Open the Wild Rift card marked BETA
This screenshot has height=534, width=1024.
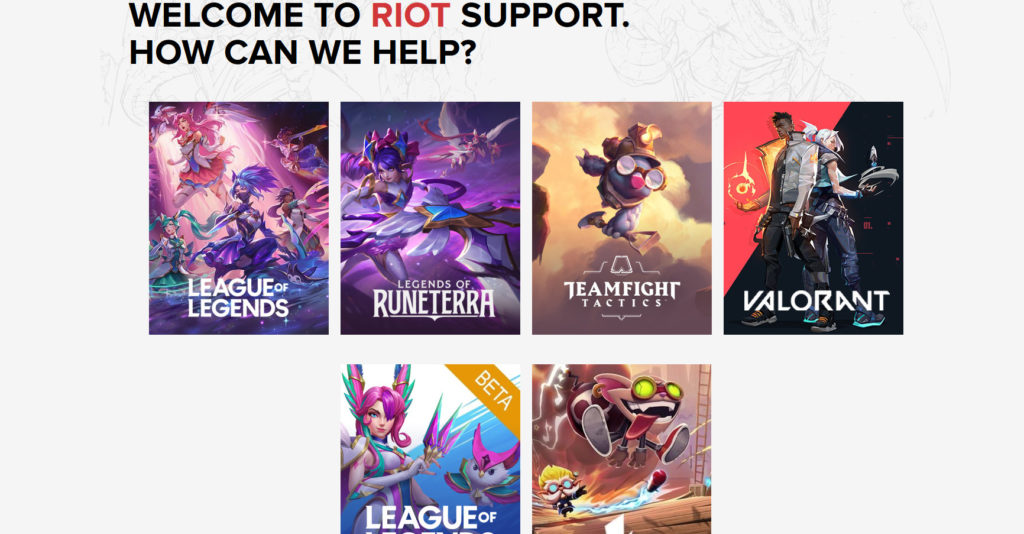pos(430,449)
